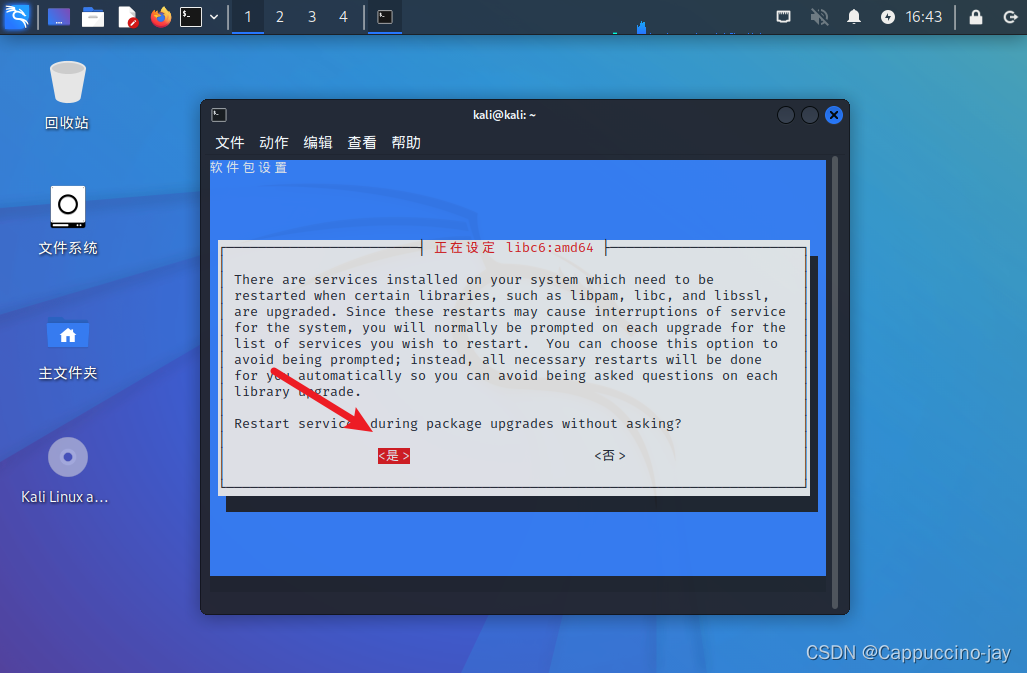Viewport: 1027px width, 673px height.
Task: Open the Kali Linux disc desktop icon
Action: pos(65,470)
